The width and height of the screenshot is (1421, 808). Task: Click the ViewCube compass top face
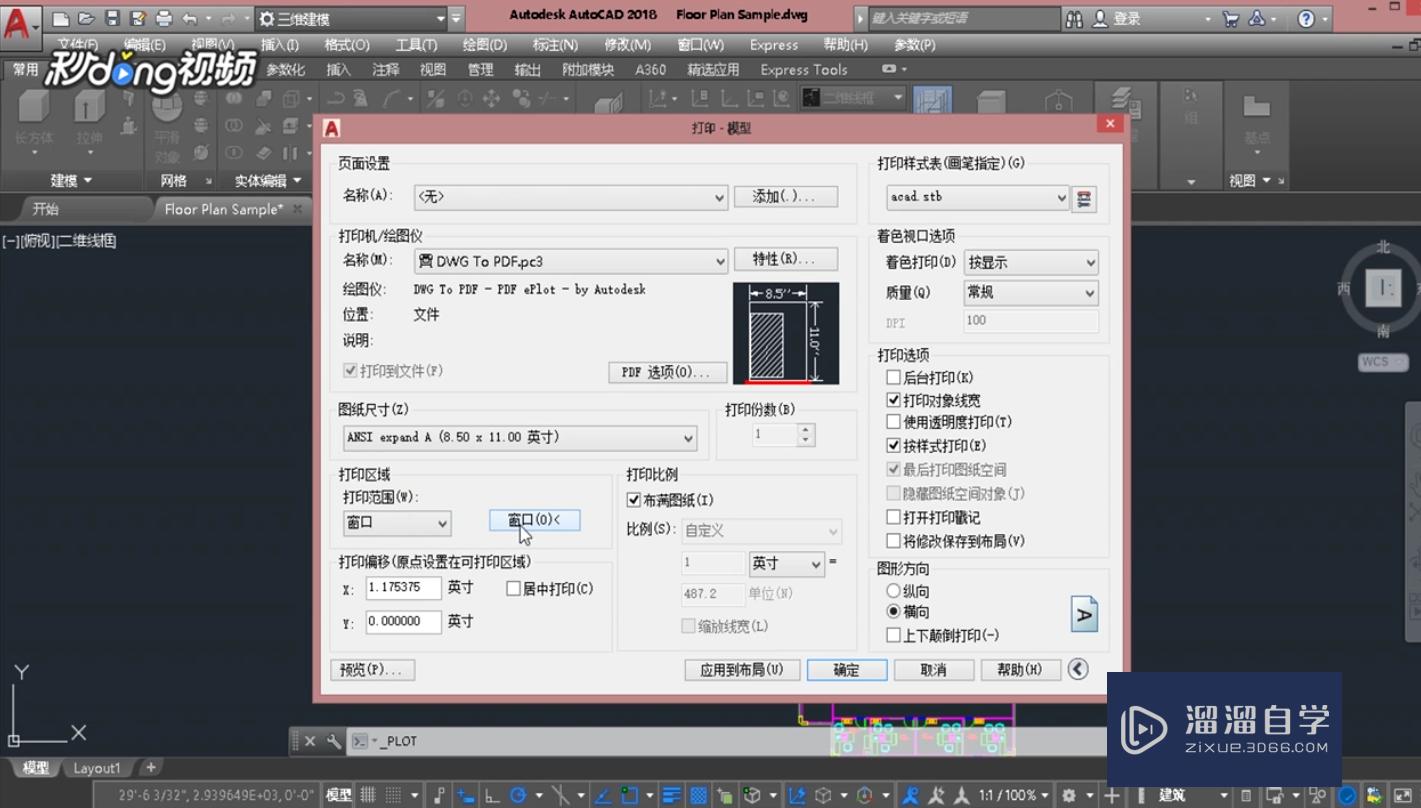(1384, 288)
